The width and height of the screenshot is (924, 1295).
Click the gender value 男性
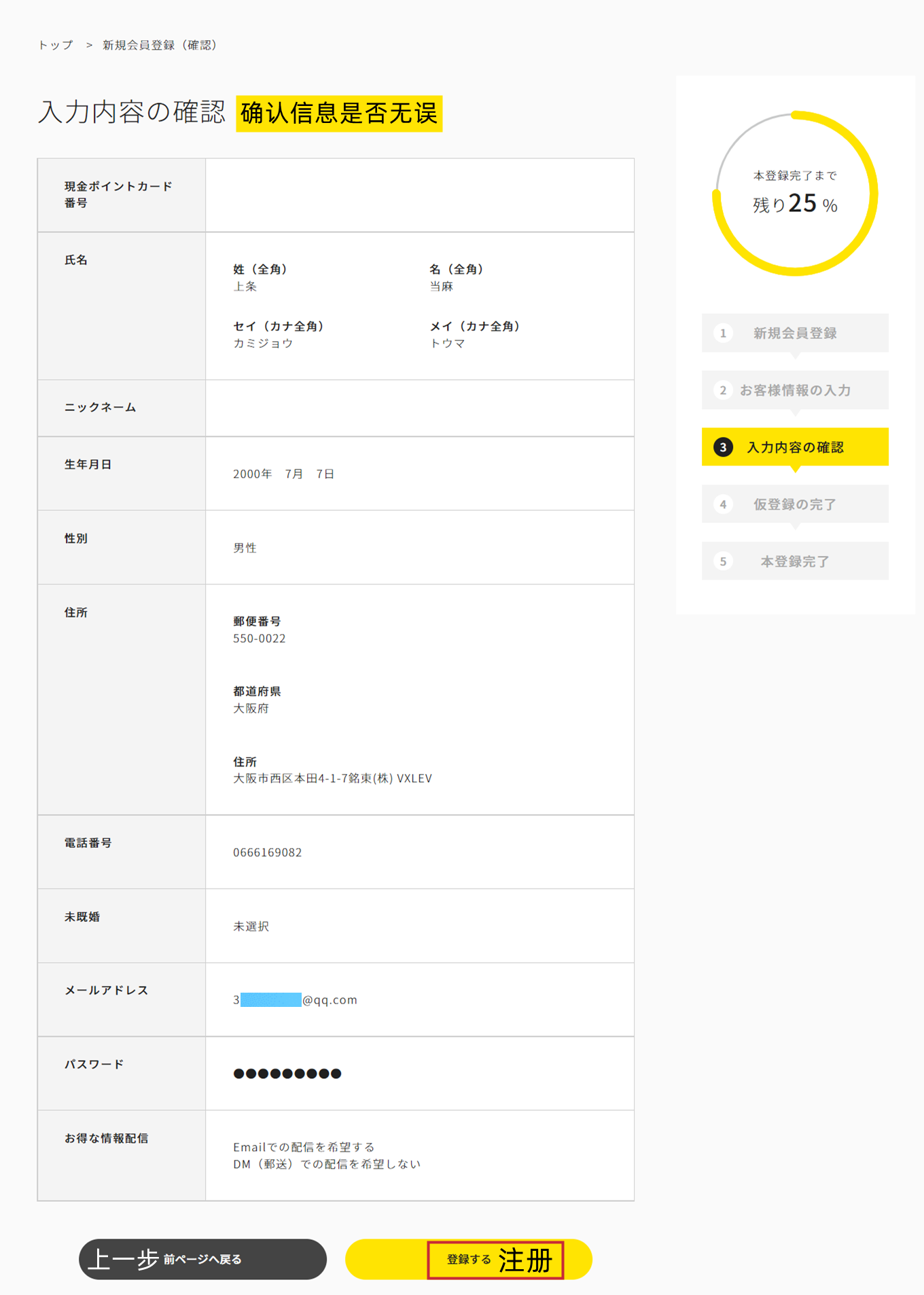click(x=245, y=548)
